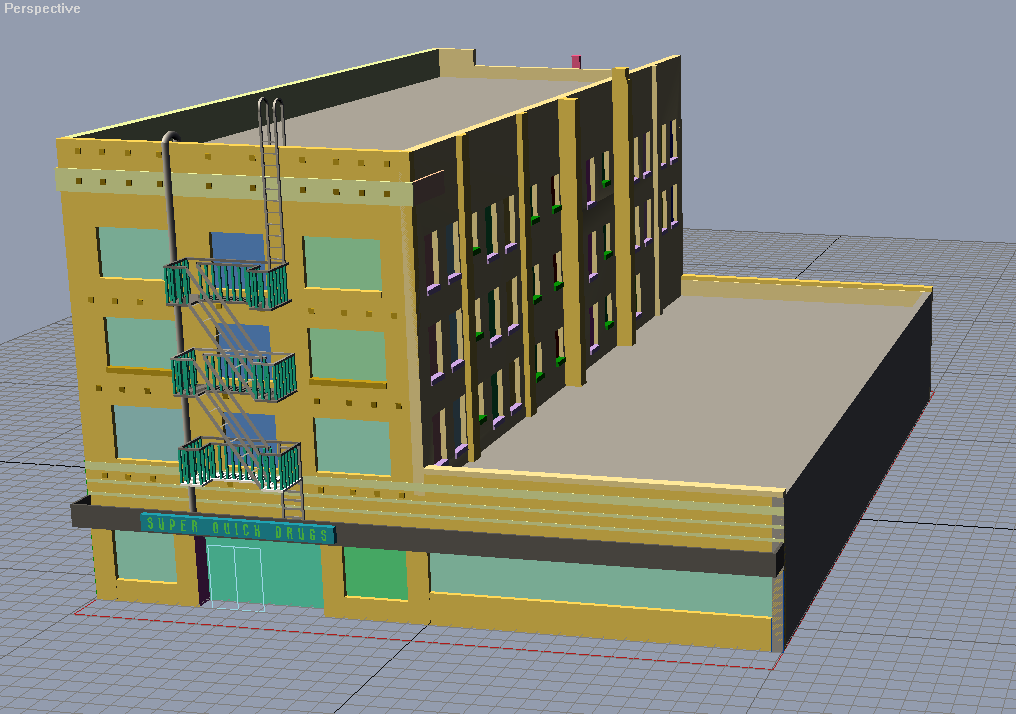
Task: Pick the bright green storefront window
Action: tap(376, 573)
